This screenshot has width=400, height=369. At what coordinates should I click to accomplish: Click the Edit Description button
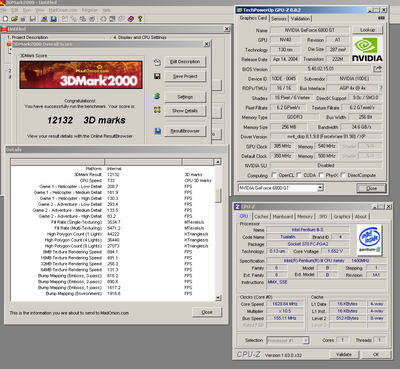pyautogui.click(x=185, y=62)
